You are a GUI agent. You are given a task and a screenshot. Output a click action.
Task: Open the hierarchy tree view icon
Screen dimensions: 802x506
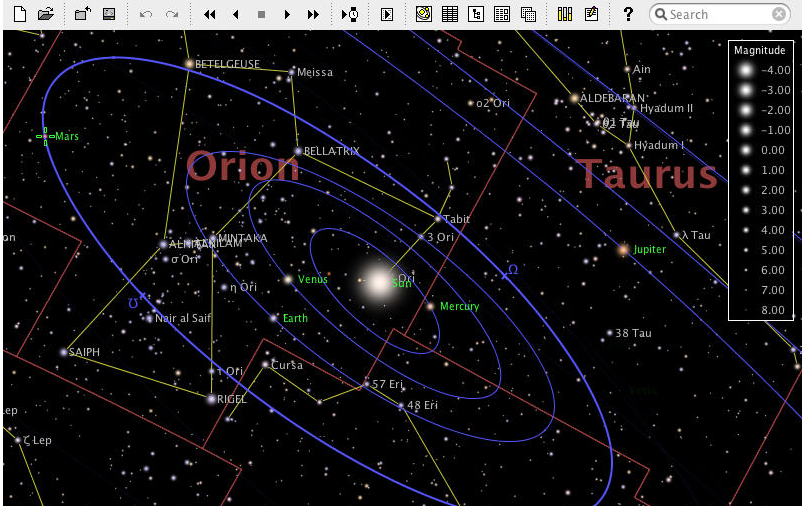[x=476, y=14]
